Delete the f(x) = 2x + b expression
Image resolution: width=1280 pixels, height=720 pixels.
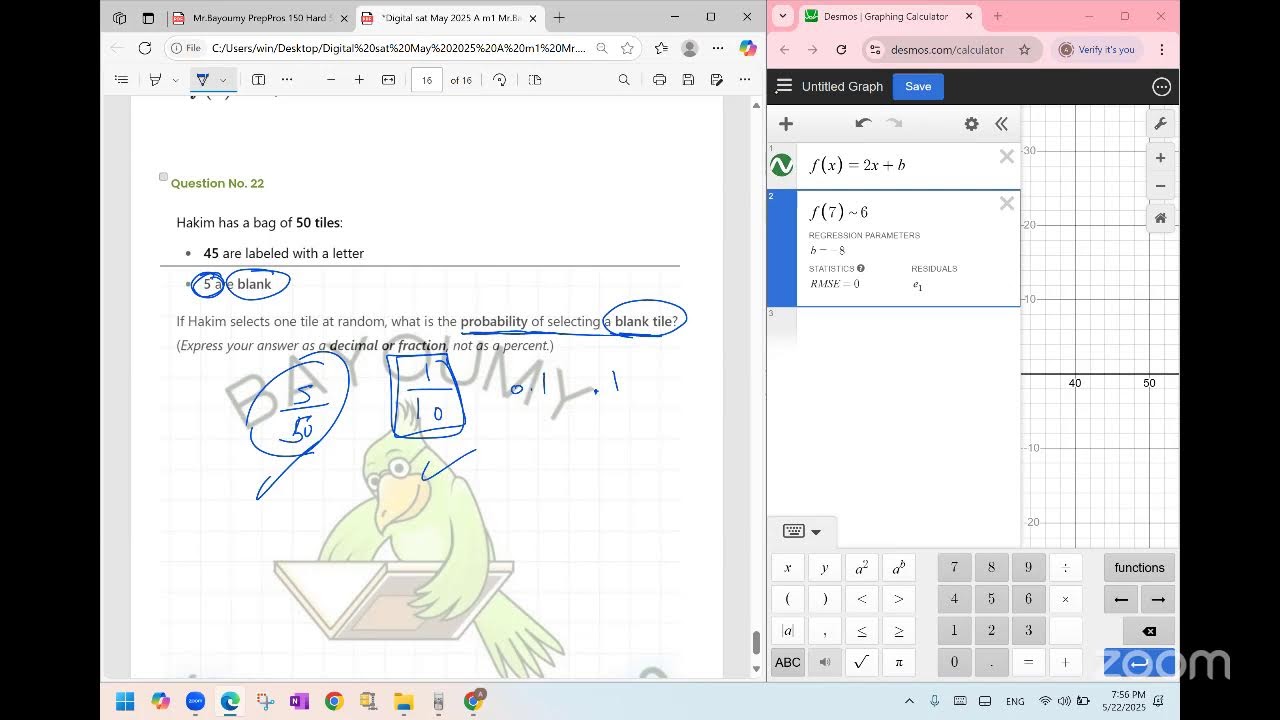coord(1007,156)
